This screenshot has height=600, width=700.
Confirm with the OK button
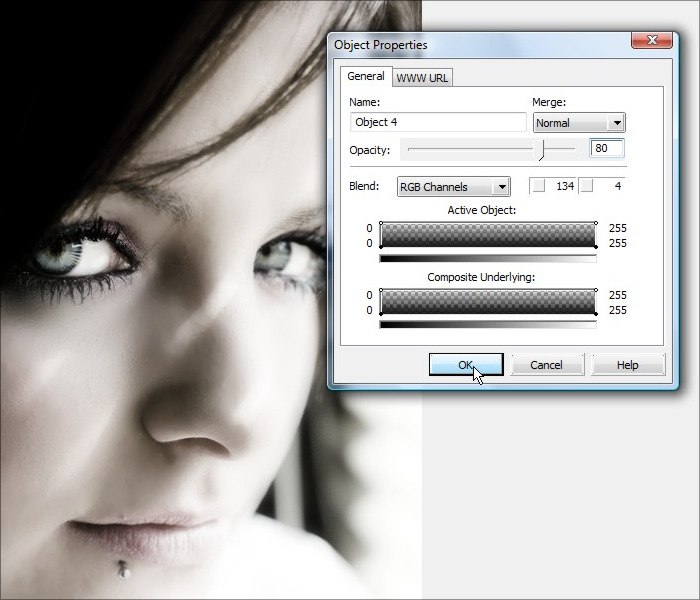point(466,365)
